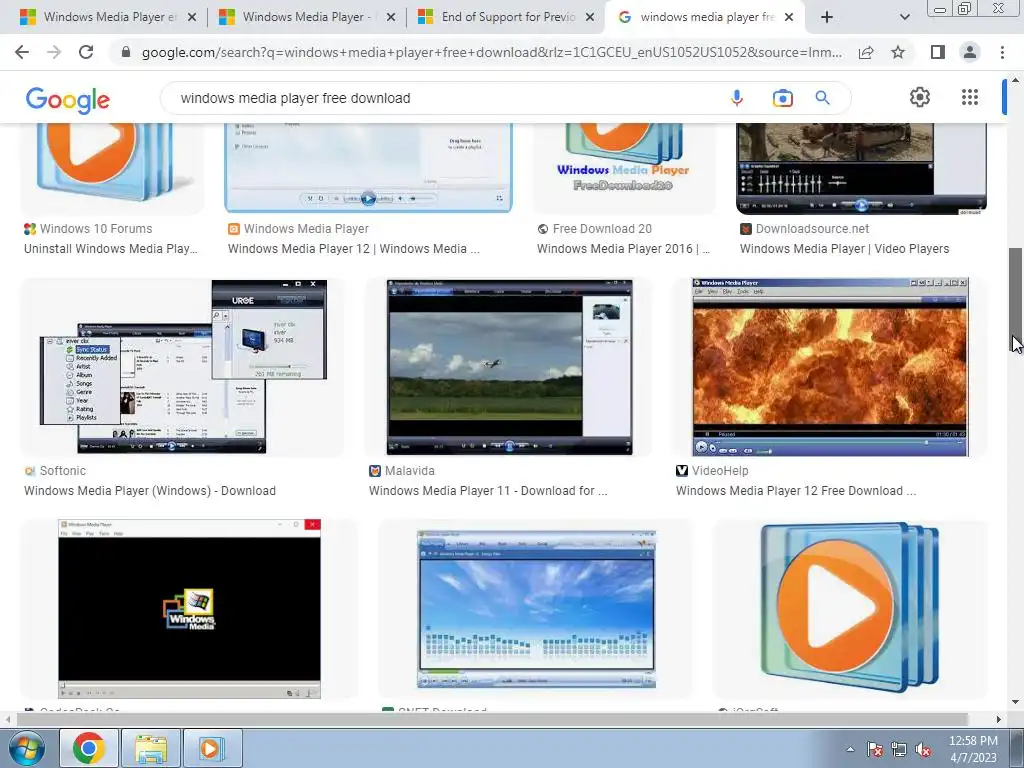Close the active Google search tab
The height and width of the screenshot is (768, 1024).
pyautogui.click(x=789, y=18)
